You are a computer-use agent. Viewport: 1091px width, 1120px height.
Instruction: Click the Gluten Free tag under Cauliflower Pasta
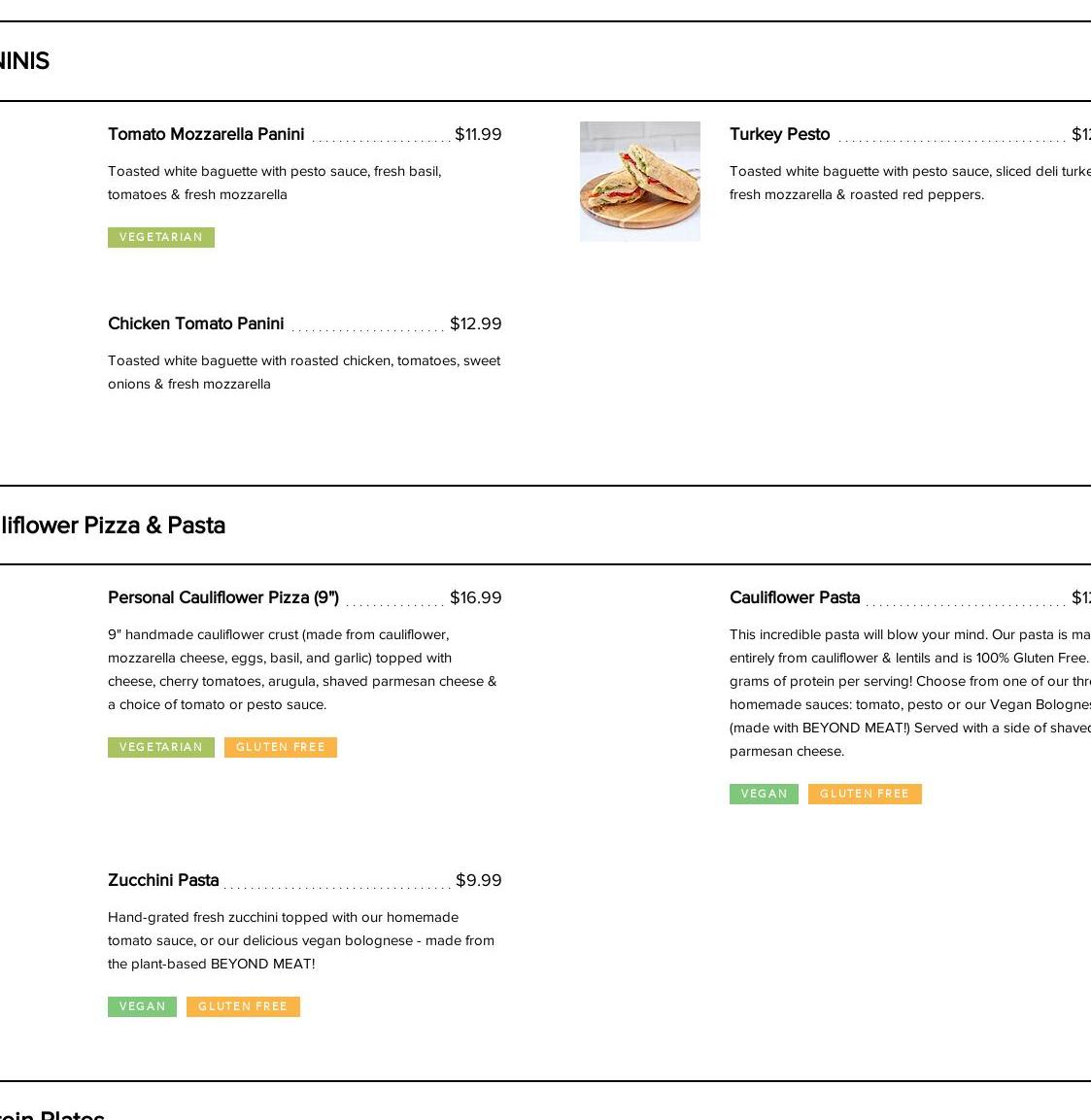click(x=865, y=794)
